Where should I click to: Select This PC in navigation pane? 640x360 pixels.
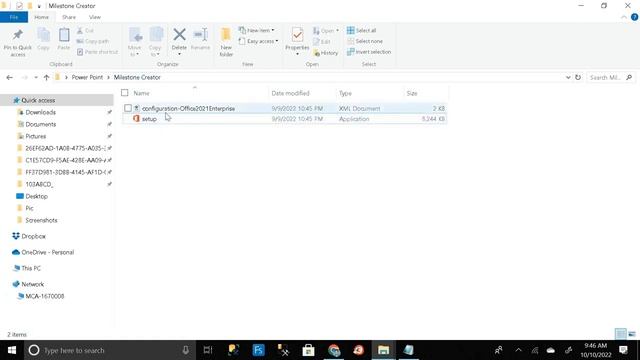[31, 268]
